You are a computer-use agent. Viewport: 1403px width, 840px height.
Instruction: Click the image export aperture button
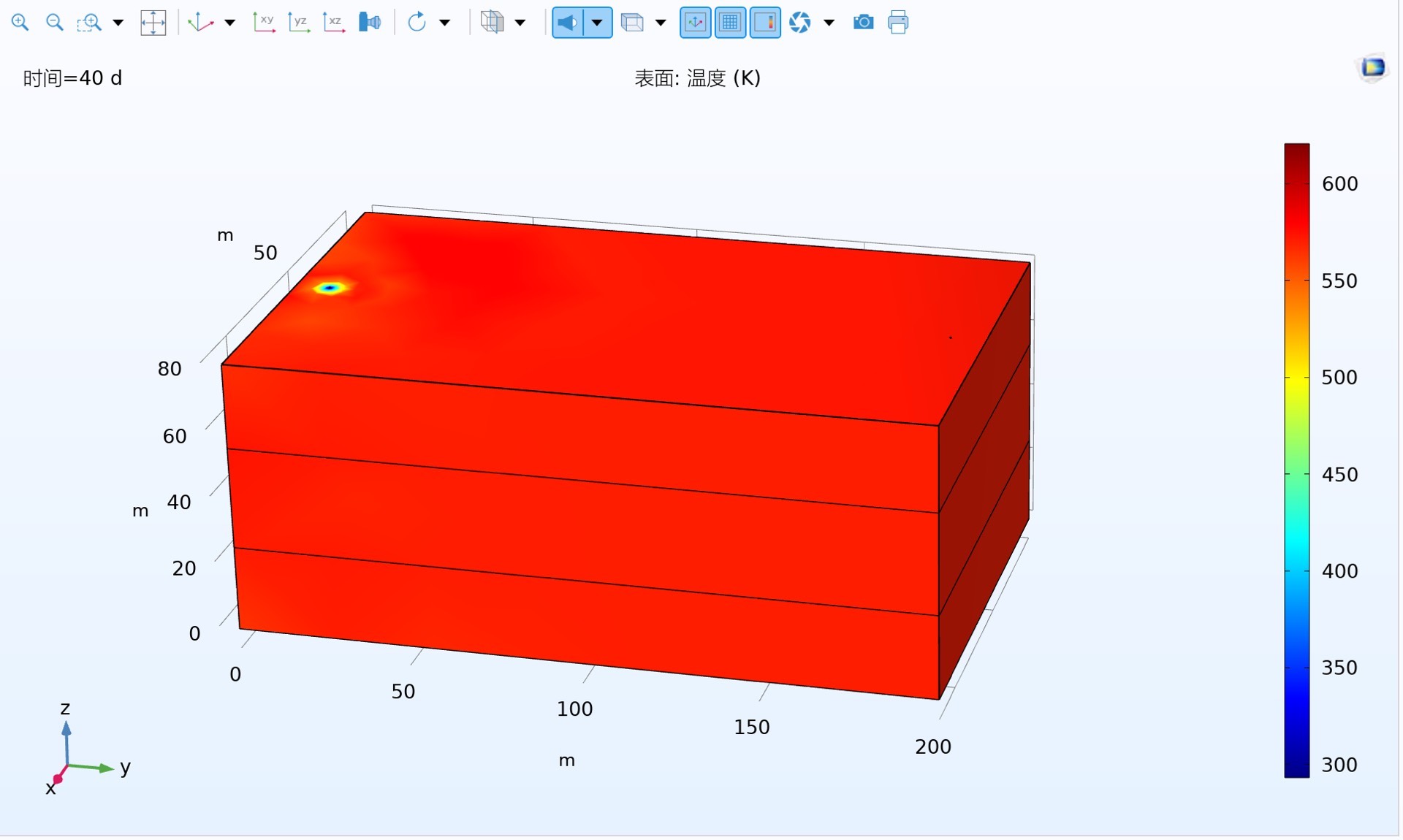(x=800, y=22)
